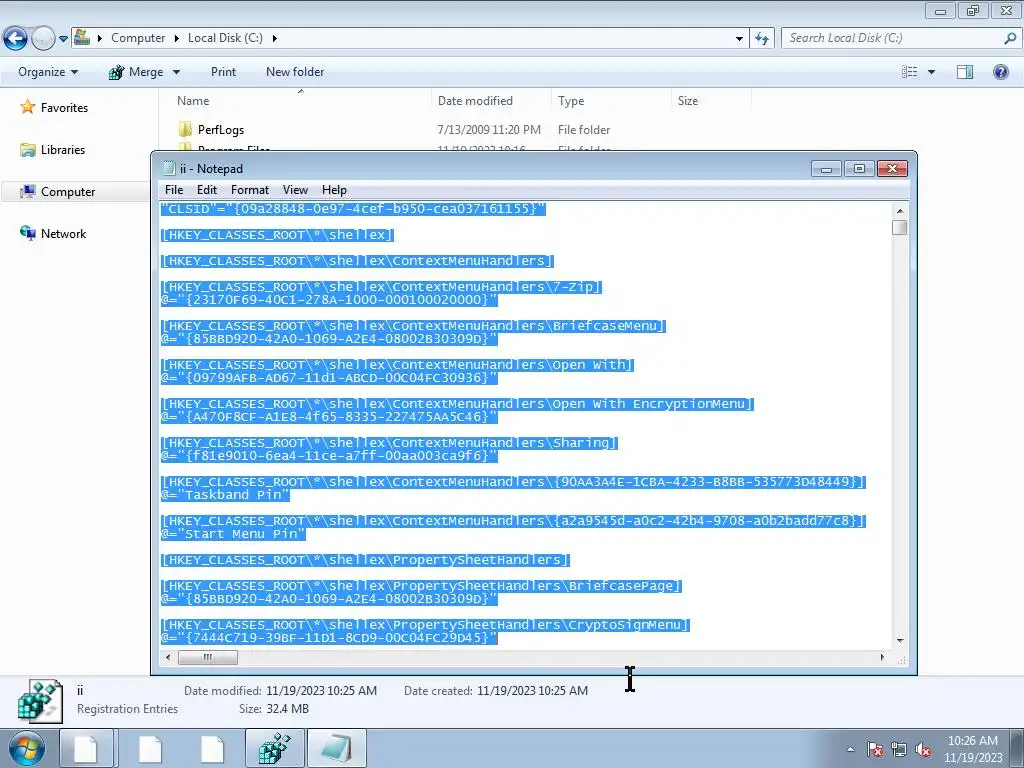
Task: Click the muted volume tray icon
Action: tap(923, 749)
